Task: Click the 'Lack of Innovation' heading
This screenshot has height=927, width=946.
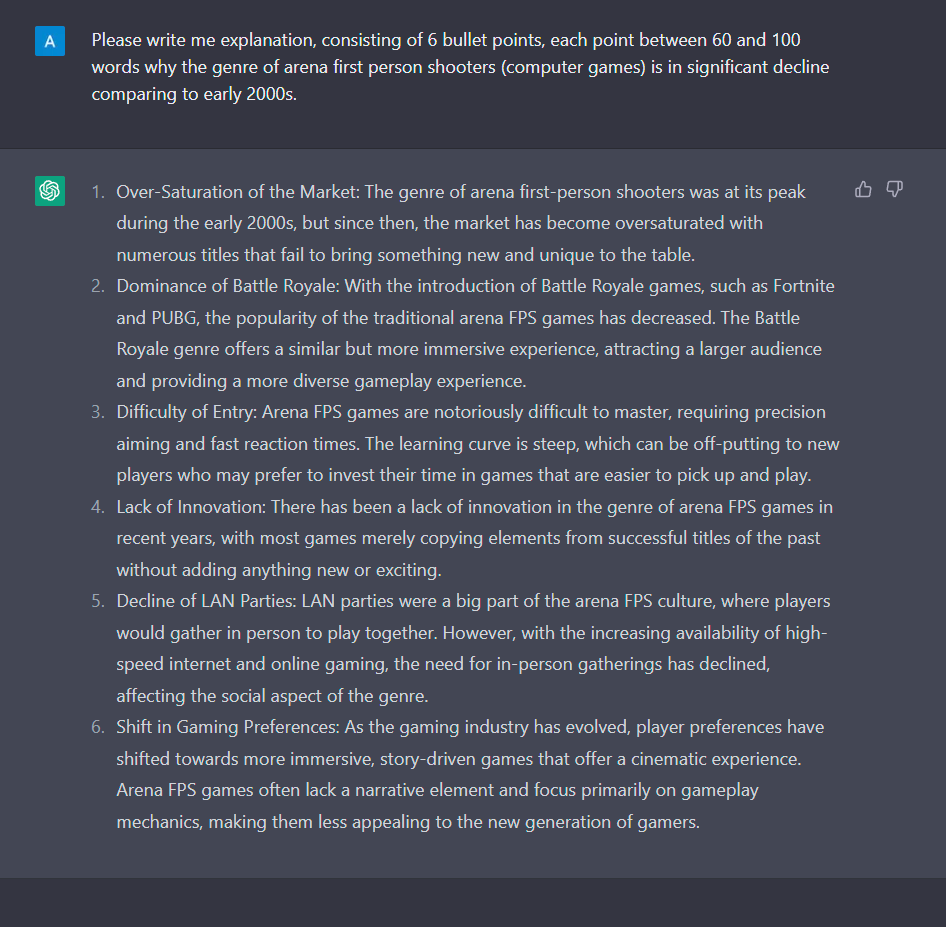Action: 191,507
